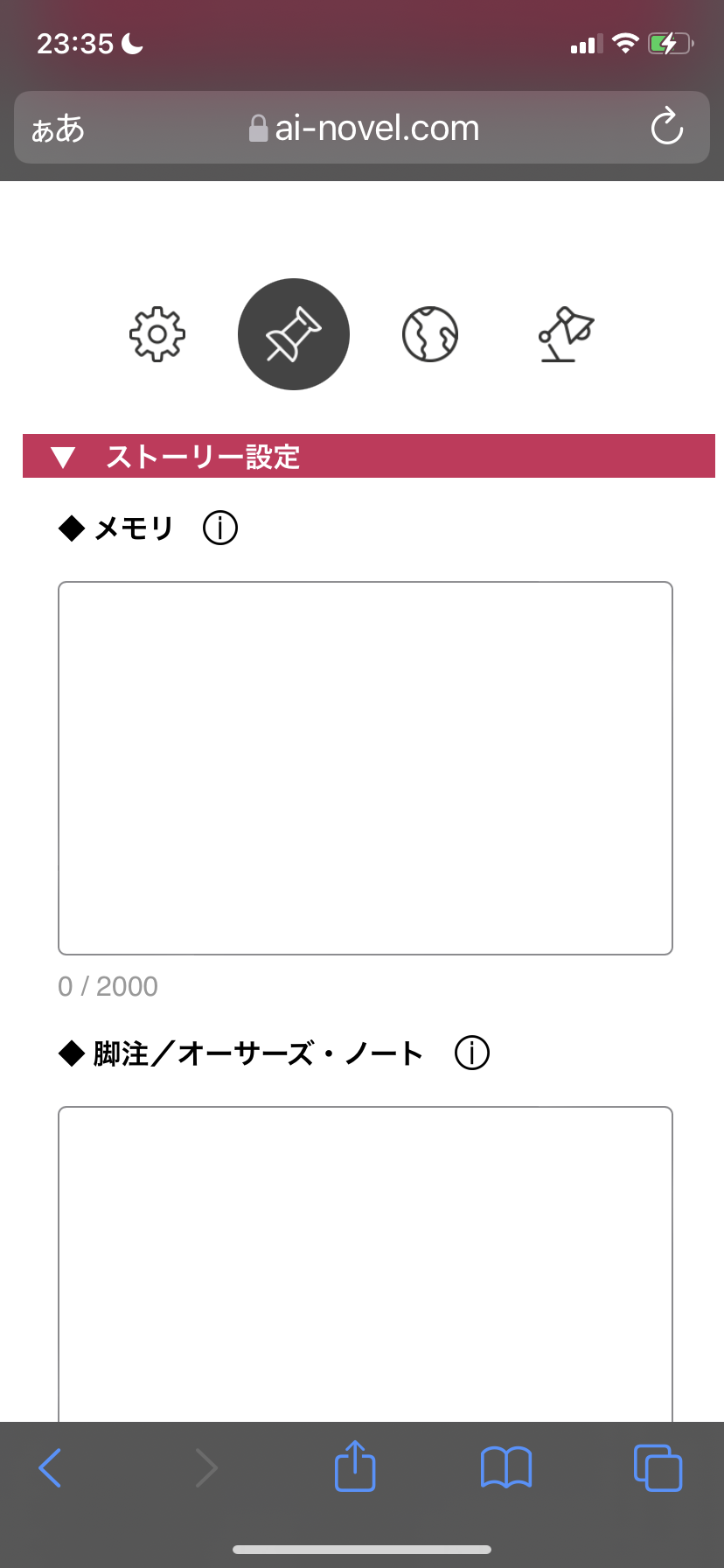The width and height of the screenshot is (724, 1568).
Task: Click the 0 / 2000 character counter
Action: click(x=108, y=987)
